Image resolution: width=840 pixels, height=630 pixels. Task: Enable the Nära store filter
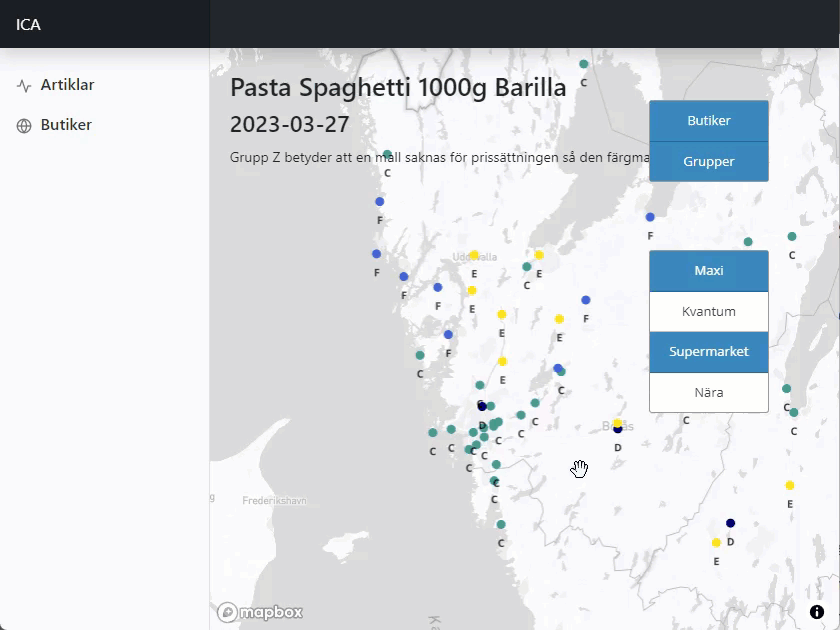click(708, 392)
